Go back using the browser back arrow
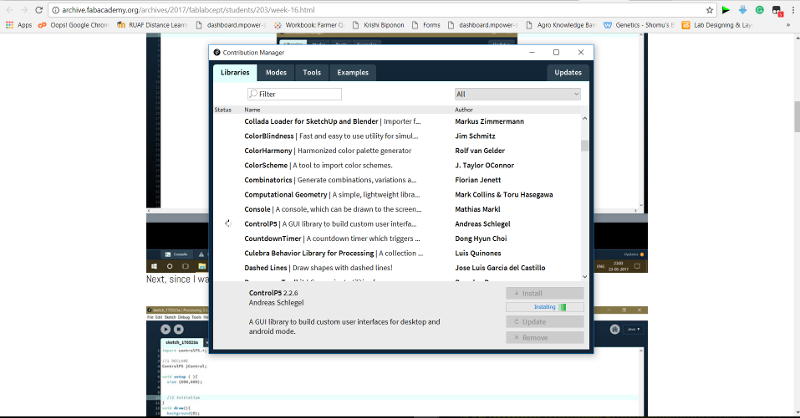This screenshot has width=800, height=418. click(x=9, y=10)
